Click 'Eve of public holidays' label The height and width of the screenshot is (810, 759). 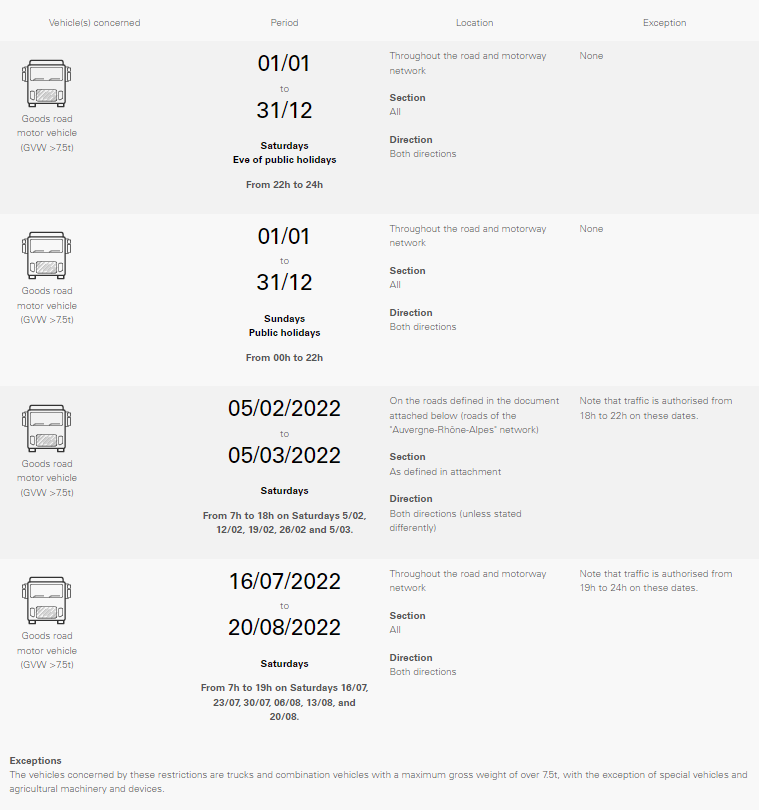[x=284, y=160]
